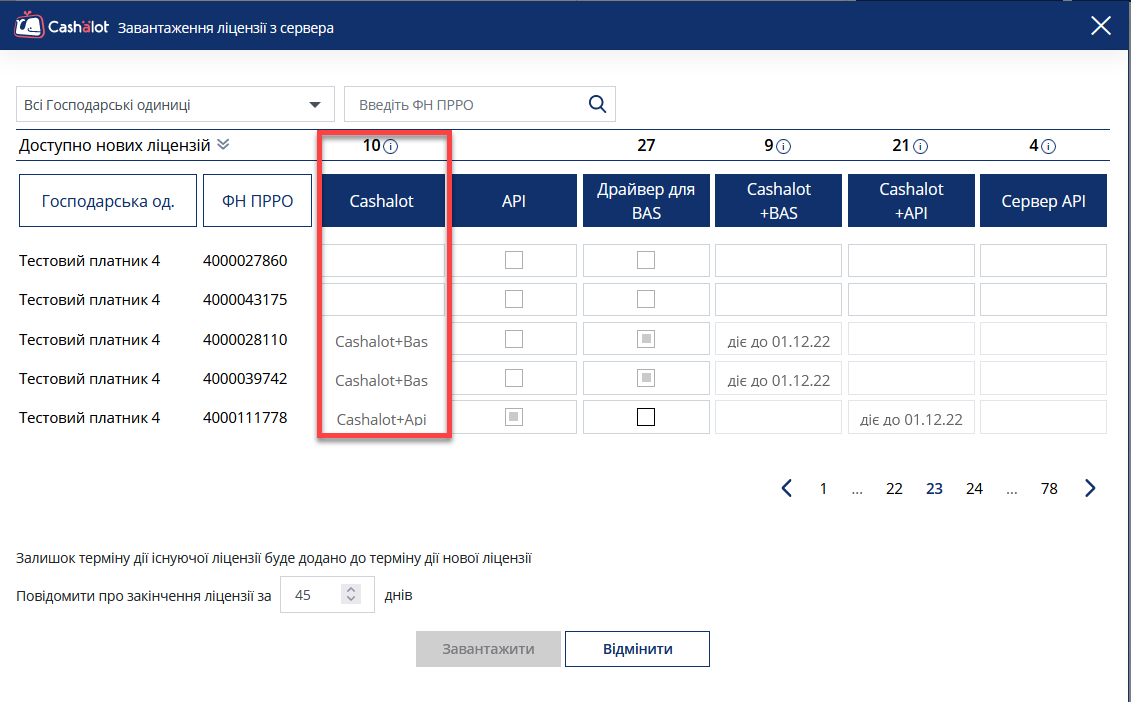Click the Відмінити button
Viewport: 1131px width, 702px height.
point(638,649)
